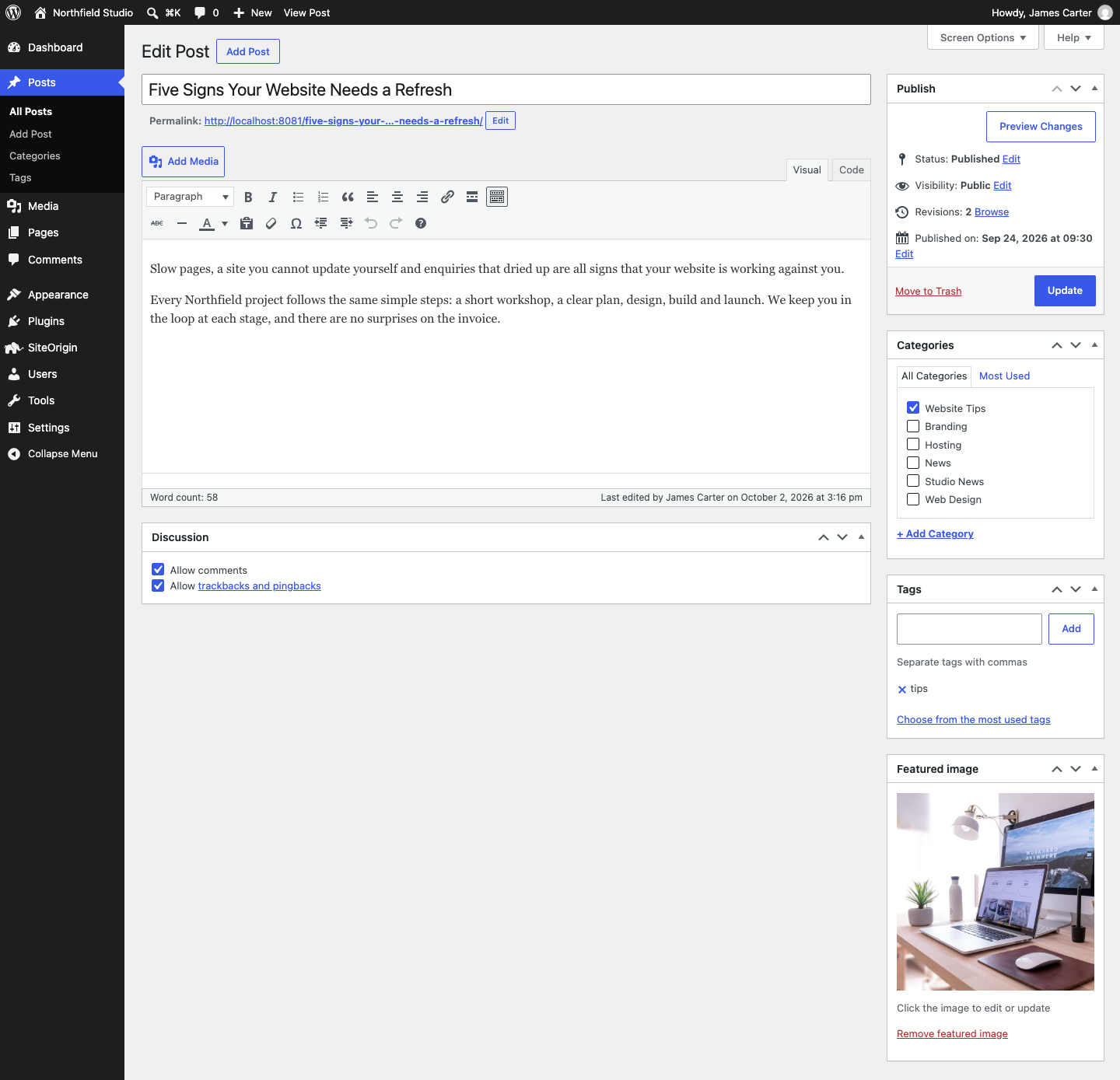
Task: Uncheck the Website Tips category
Action: [x=913, y=407]
